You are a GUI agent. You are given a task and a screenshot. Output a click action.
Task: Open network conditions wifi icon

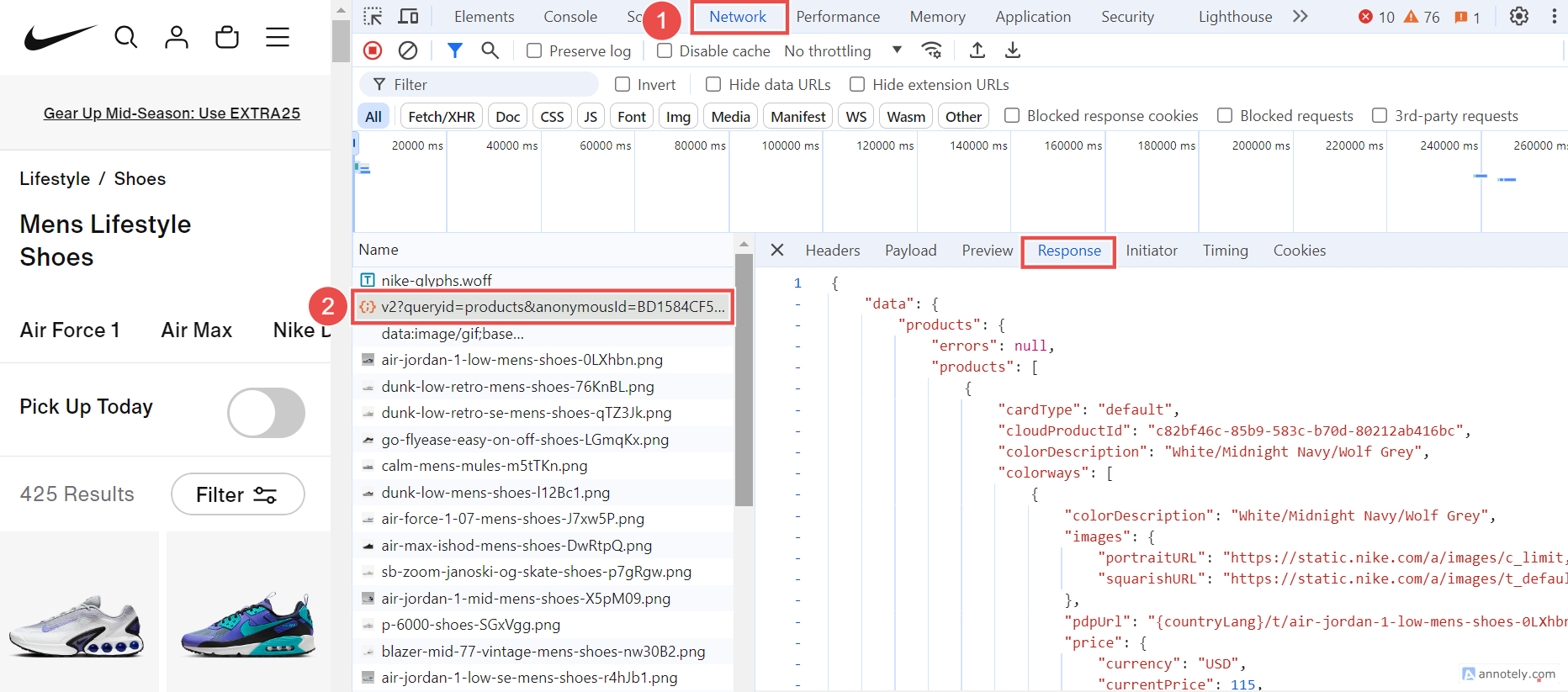pyautogui.click(x=931, y=50)
